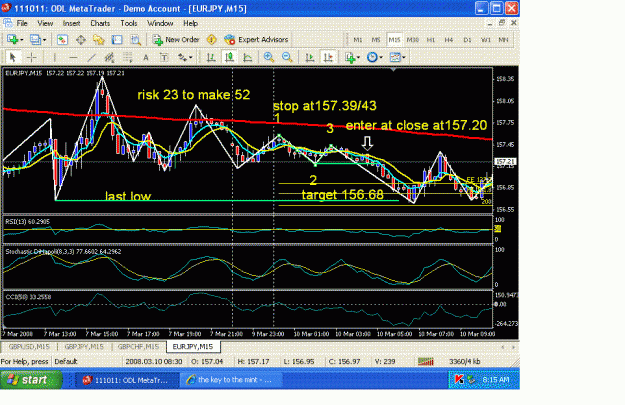Select the Equidistant Channel tool
Image resolution: width=625 pixels, height=405 pixels.
click(109, 57)
